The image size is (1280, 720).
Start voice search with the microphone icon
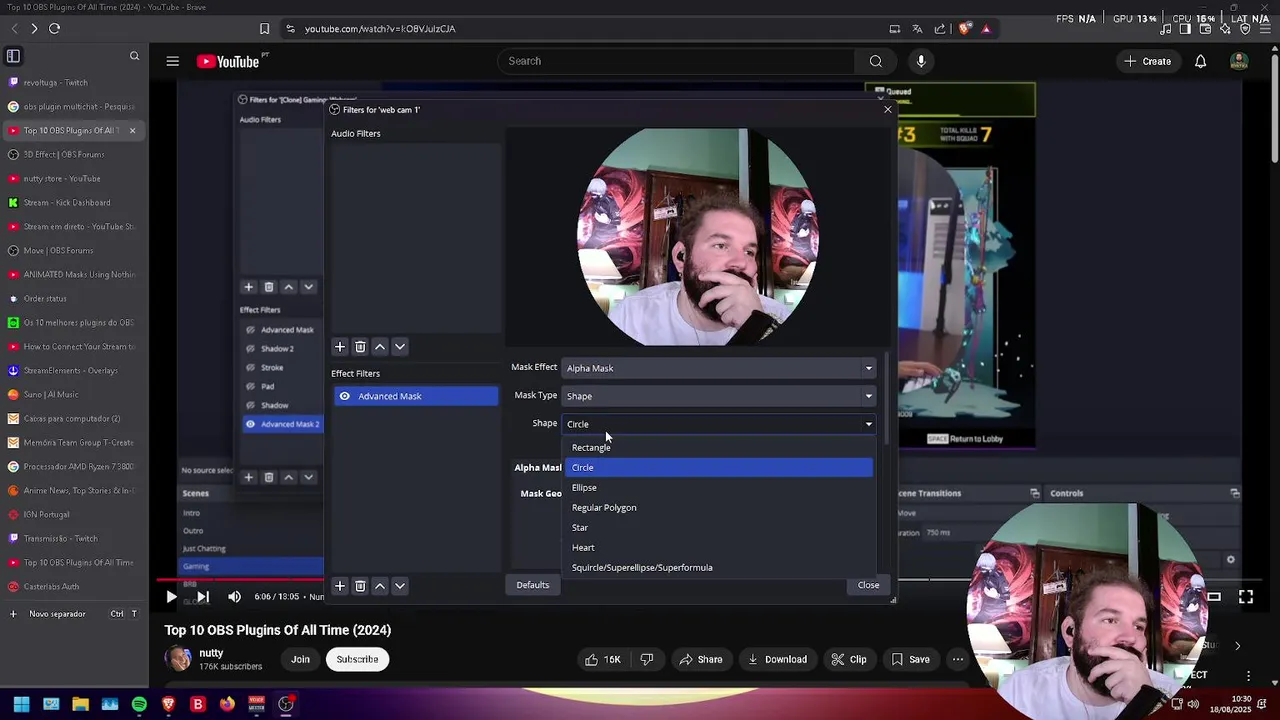921,61
